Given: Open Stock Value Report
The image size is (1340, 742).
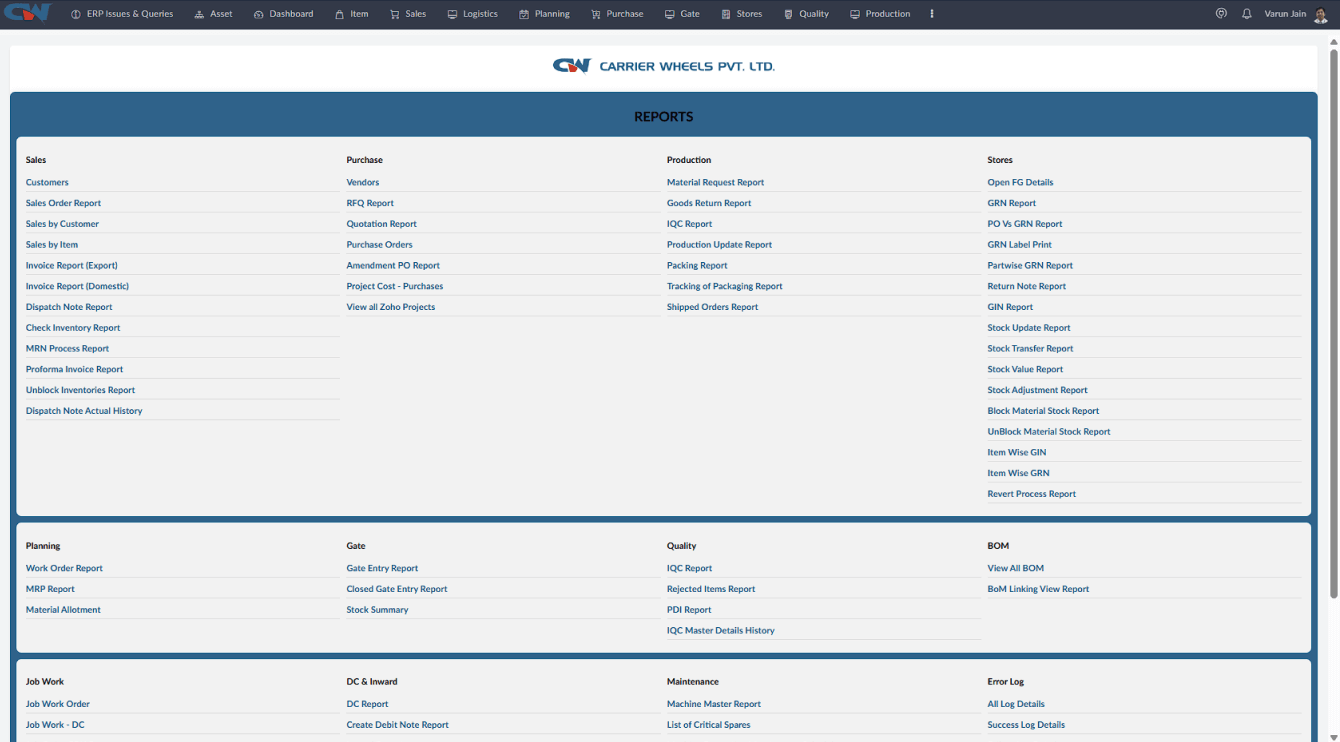Looking at the screenshot, I should 1026,370.
